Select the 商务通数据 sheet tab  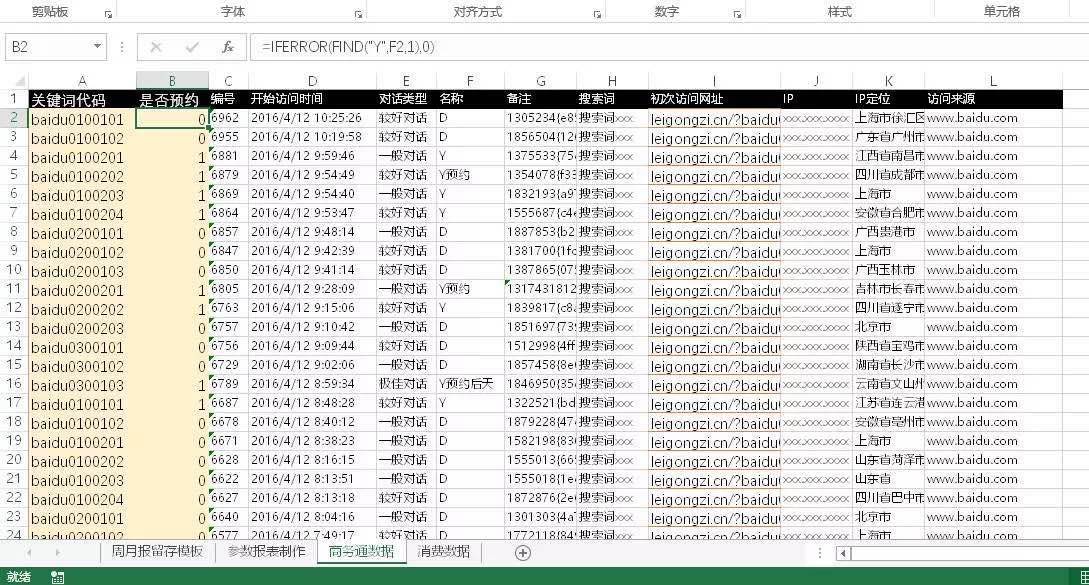click(x=361, y=552)
